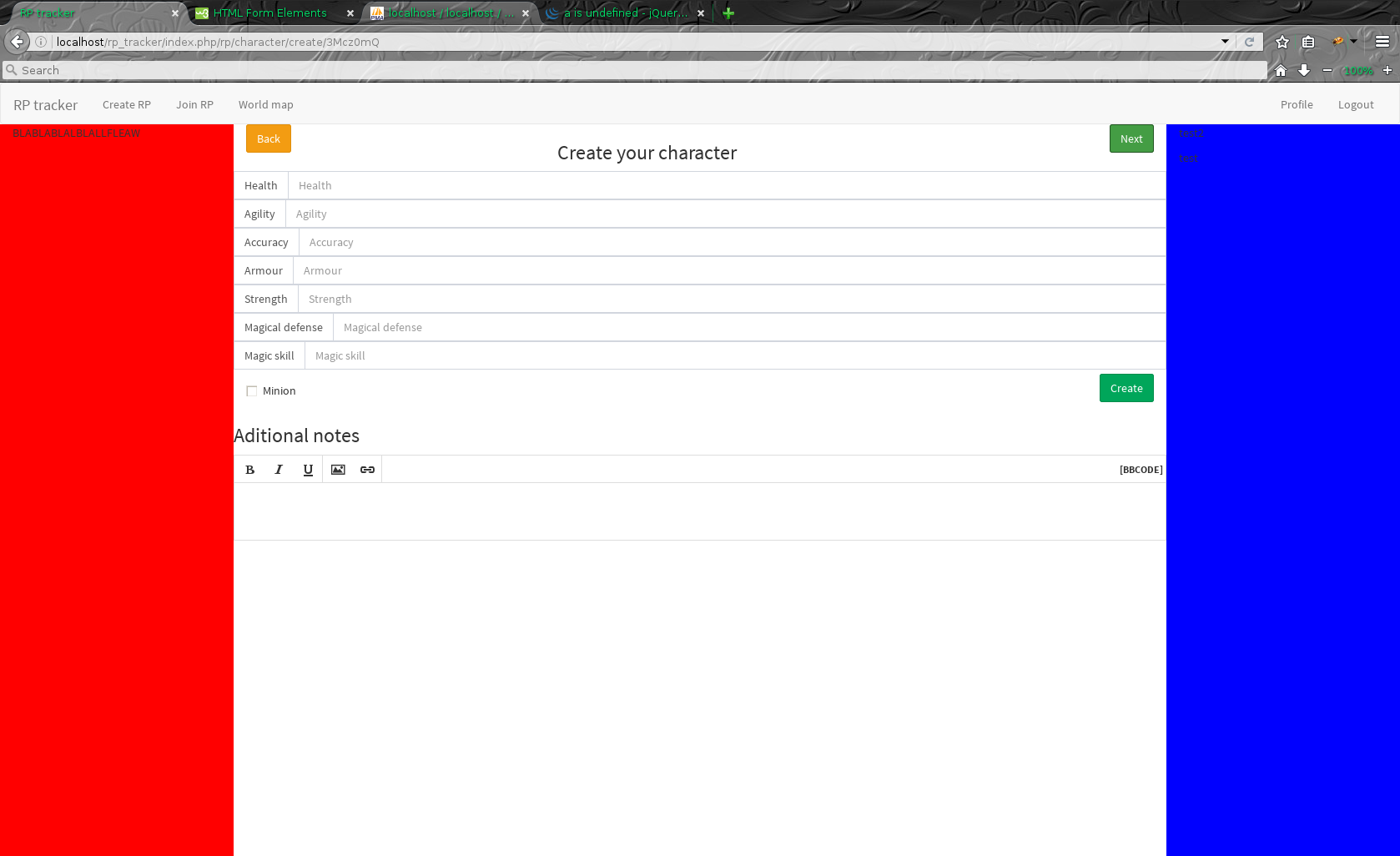Apply underline formatting in notes editor
Screen dimensions: 1400x856
tap(308, 470)
